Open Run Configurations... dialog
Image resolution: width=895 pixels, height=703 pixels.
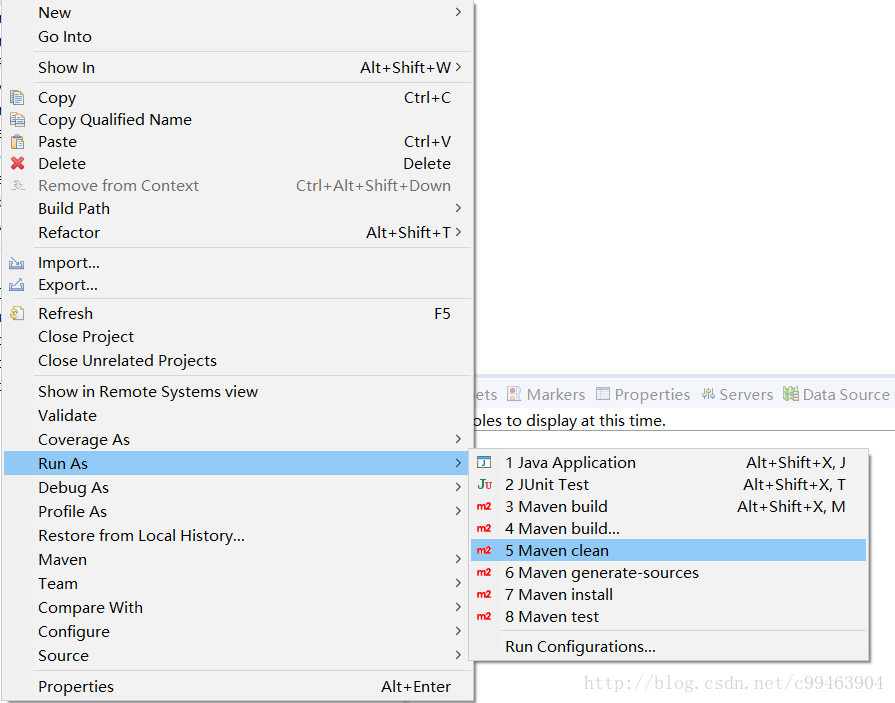point(668,647)
